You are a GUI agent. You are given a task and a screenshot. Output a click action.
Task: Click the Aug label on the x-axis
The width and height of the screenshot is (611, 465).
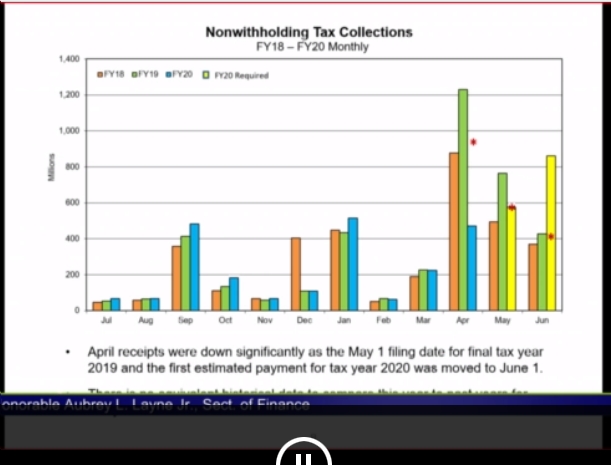pyautogui.click(x=146, y=320)
